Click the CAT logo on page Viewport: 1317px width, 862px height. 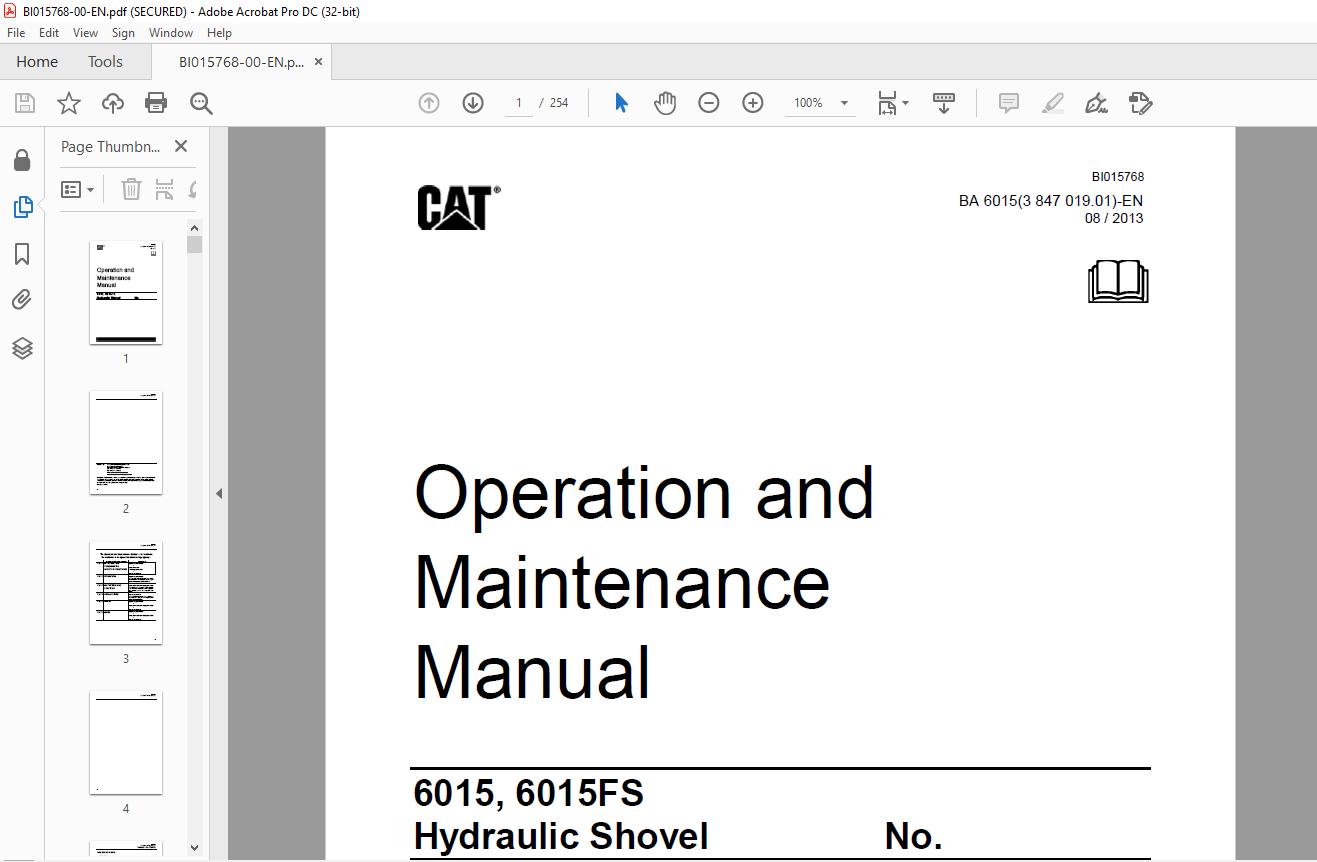[x=459, y=208]
